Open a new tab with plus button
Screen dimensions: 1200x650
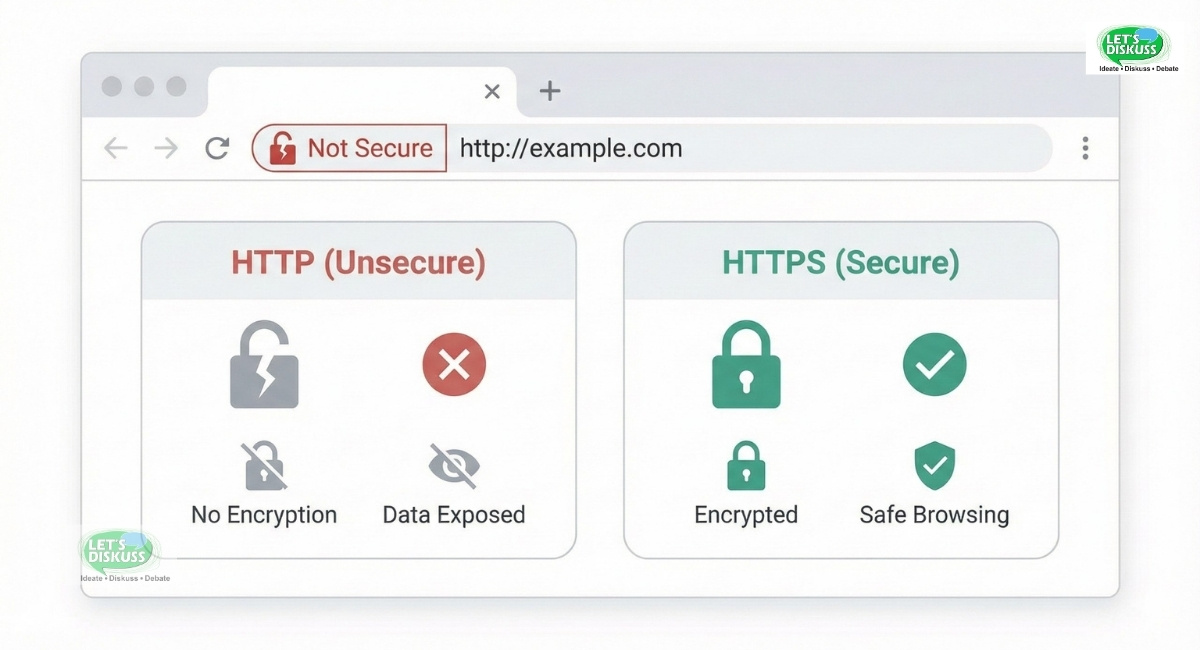pos(549,91)
